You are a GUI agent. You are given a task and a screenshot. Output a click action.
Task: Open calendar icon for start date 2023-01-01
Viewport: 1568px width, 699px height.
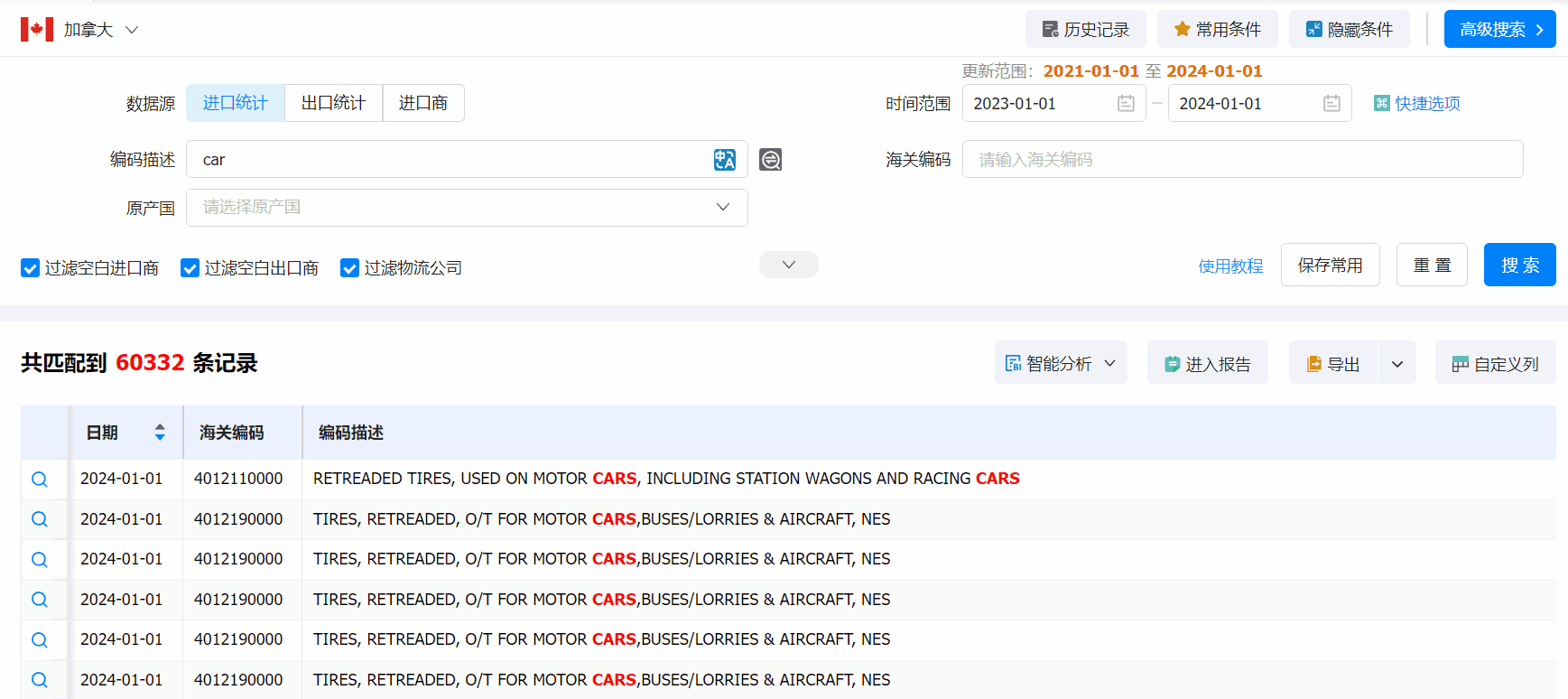coord(1126,104)
